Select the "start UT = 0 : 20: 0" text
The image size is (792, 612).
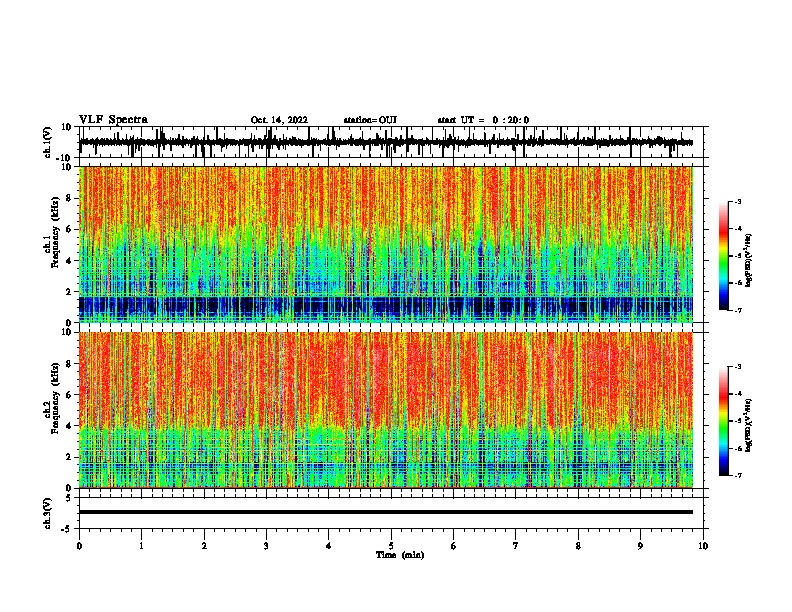coord(483,120)
